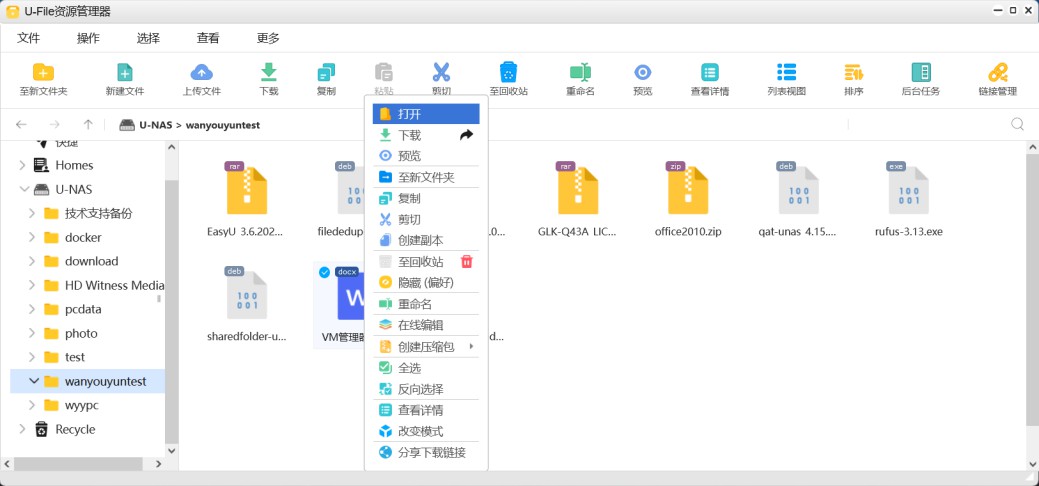The image size is (1039, 486).
Task: Navigate up one folder level
Action: 88,125
